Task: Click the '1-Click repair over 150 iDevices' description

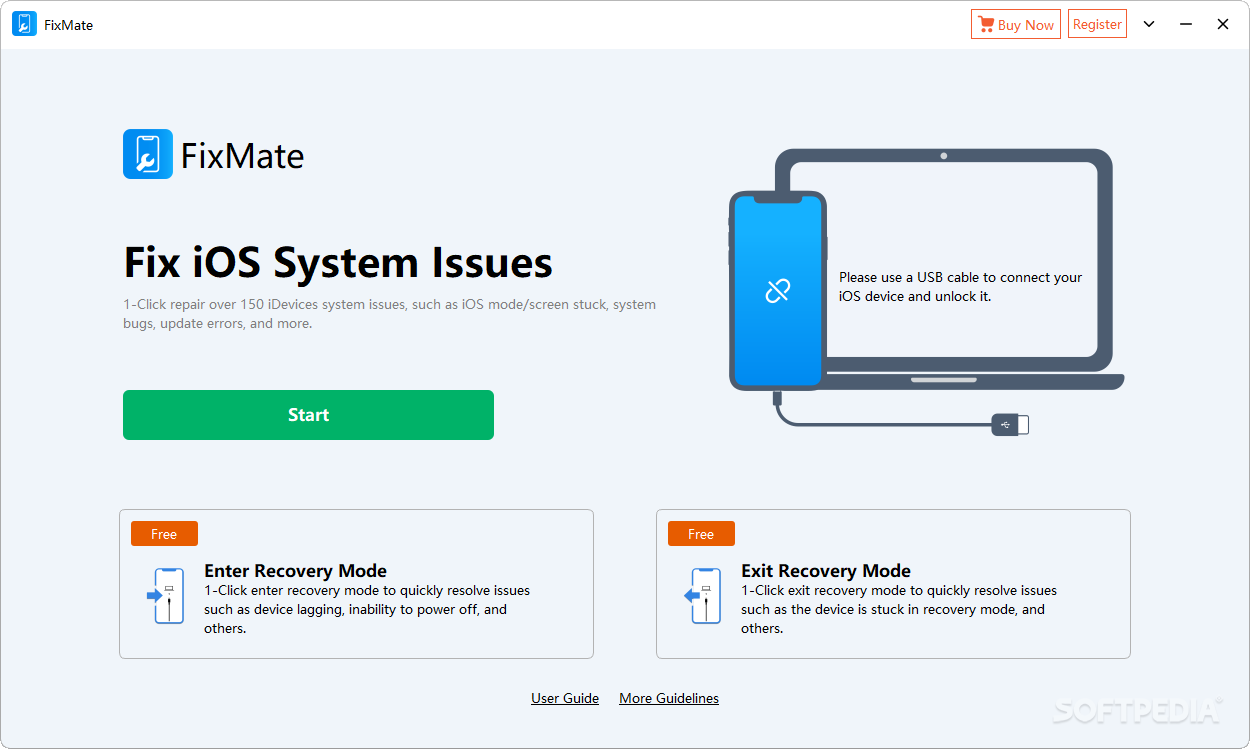Action: [390, 314]
